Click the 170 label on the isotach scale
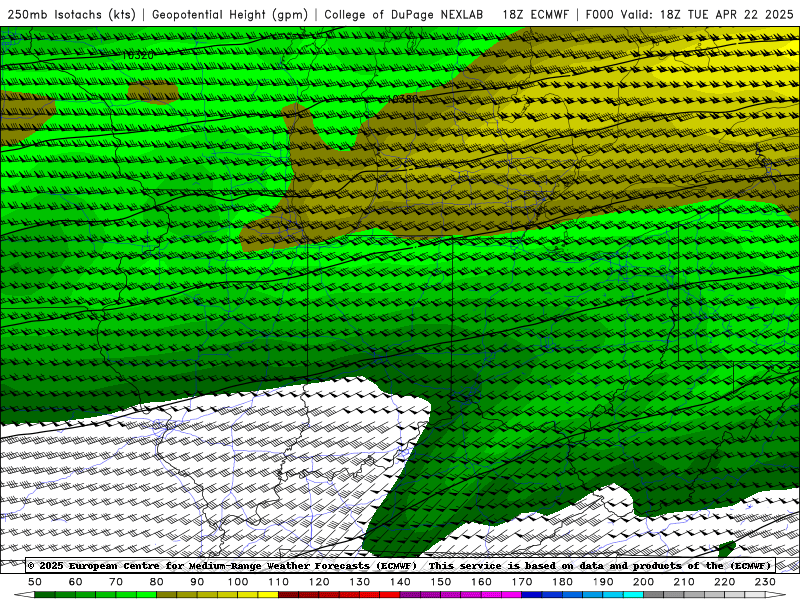Viewport: 800px width, 600px height. 521,582
